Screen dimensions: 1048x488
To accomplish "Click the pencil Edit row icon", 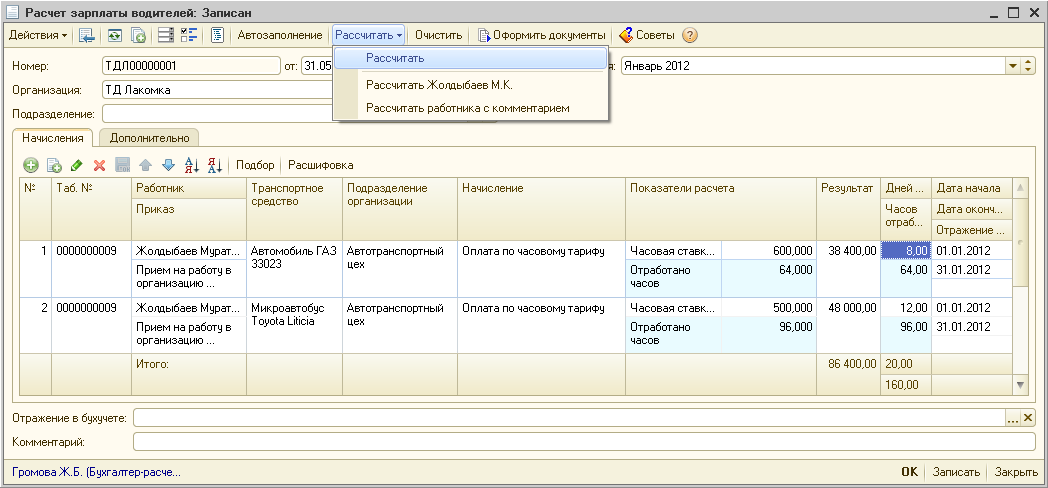I will pyautogui.click(x=77, y=165).
